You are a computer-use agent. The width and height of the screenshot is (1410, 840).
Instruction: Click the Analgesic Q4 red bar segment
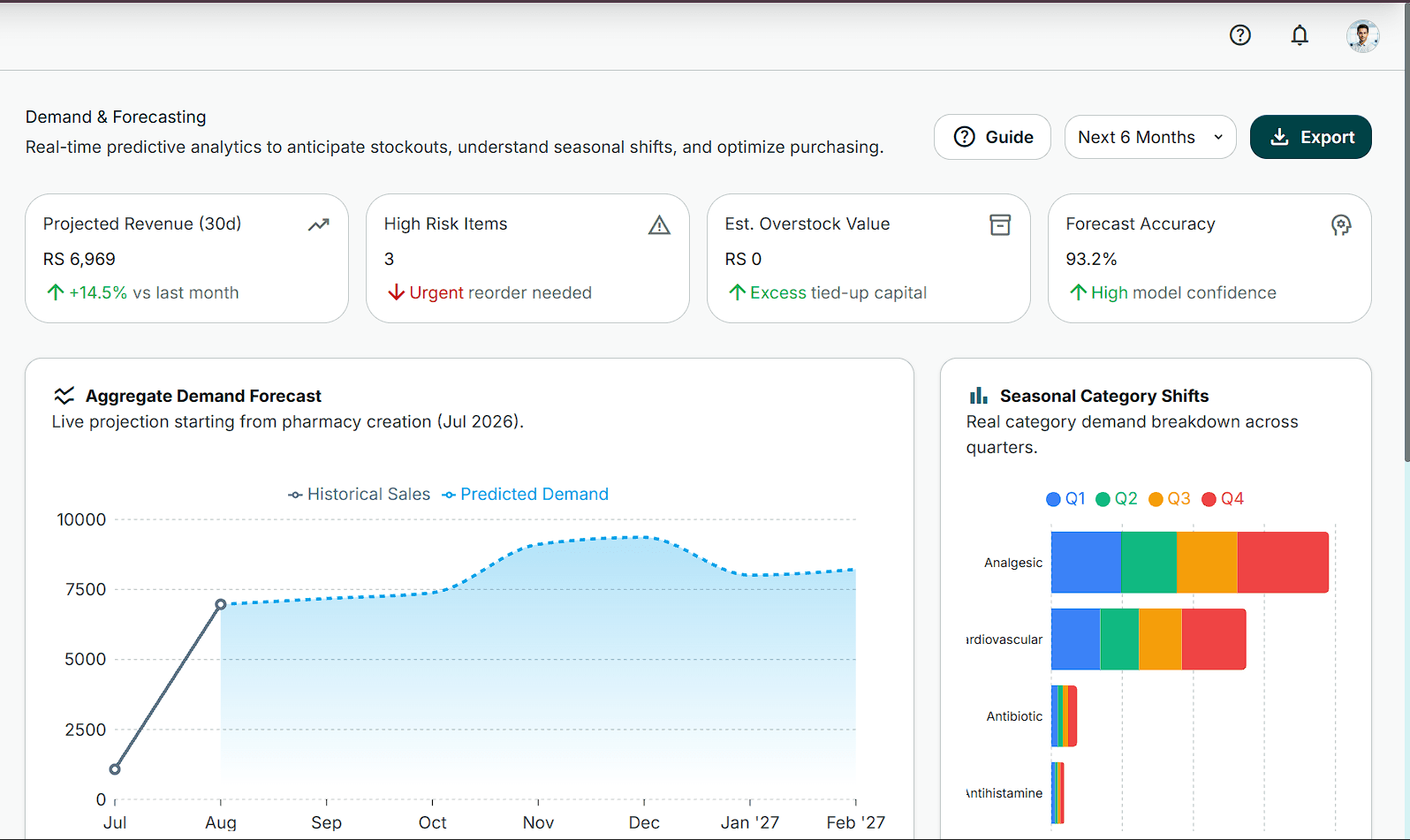point(1283,563)
